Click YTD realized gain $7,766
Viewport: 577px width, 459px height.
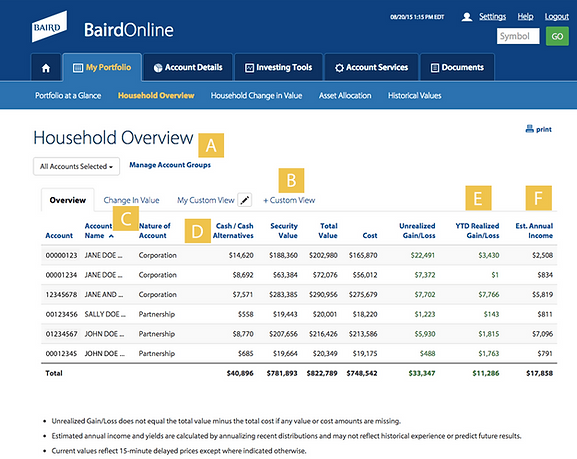[x=489, y=294]
